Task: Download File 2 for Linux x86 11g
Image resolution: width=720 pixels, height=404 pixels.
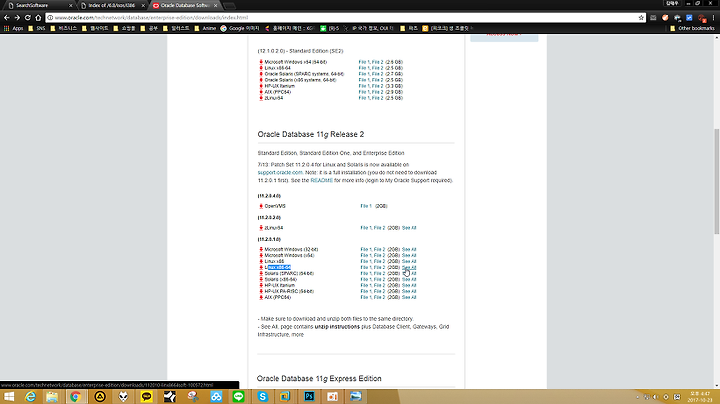Action: 379,261
